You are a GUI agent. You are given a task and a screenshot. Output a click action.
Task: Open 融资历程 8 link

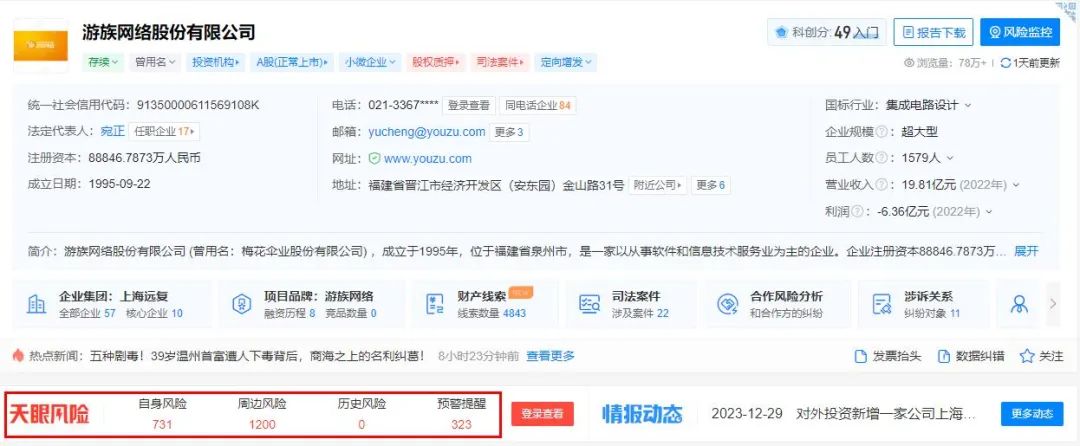pyautogui.click(x=289, y=313)
